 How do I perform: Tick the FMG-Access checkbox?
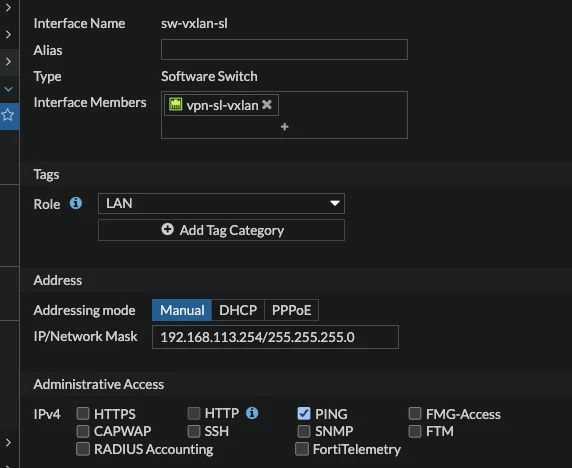pos(415,414)
